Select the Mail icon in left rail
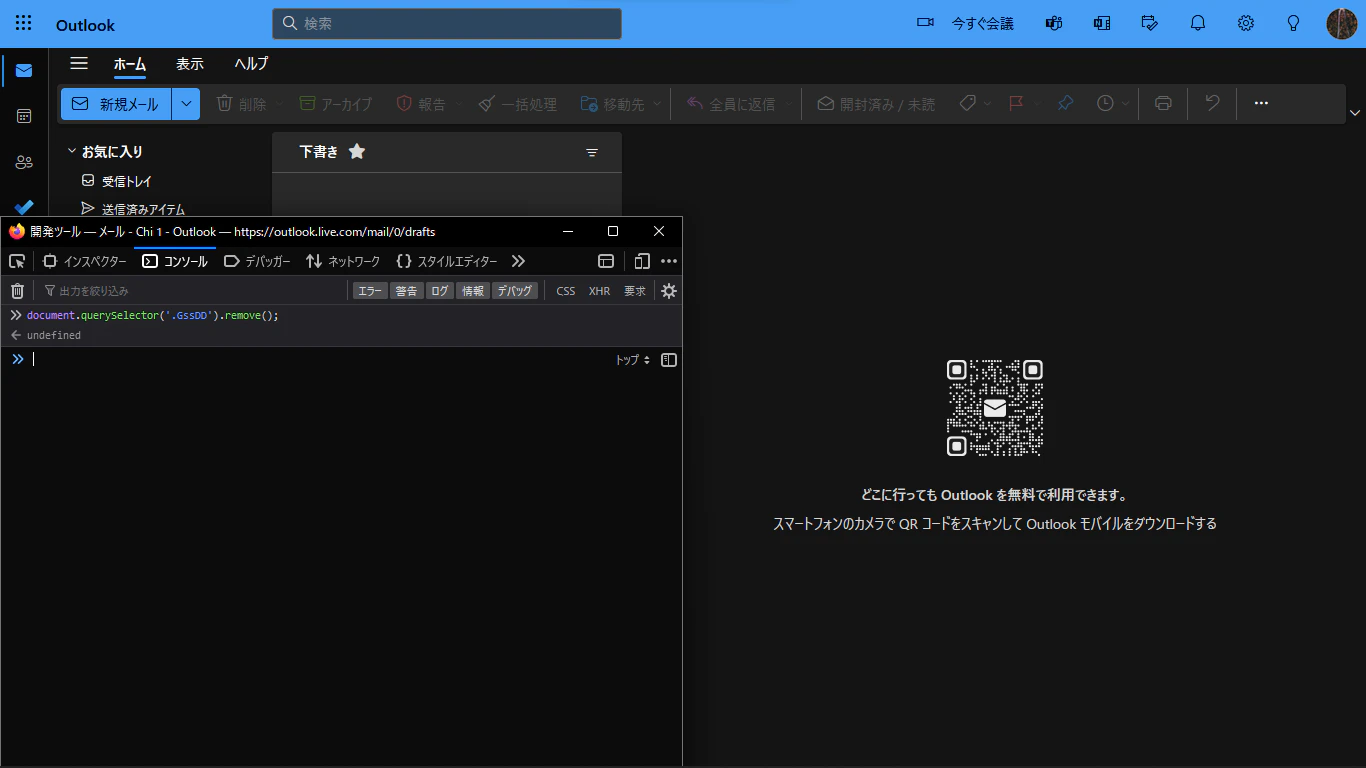Viewport: 1366px width, 768px height. point(24,71)
